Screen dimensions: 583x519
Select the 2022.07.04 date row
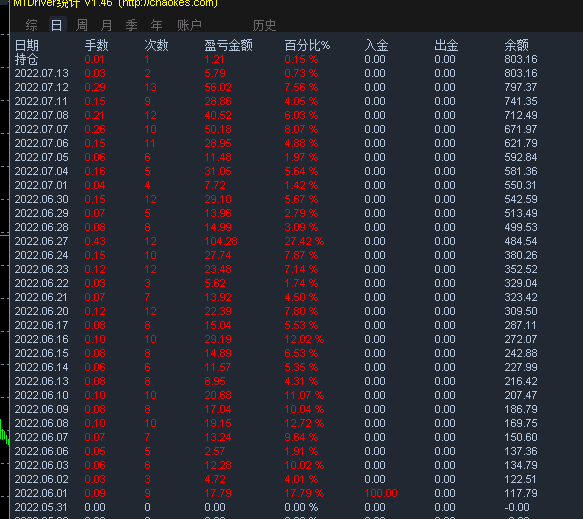pyautogui.click(x=42, y=171)
